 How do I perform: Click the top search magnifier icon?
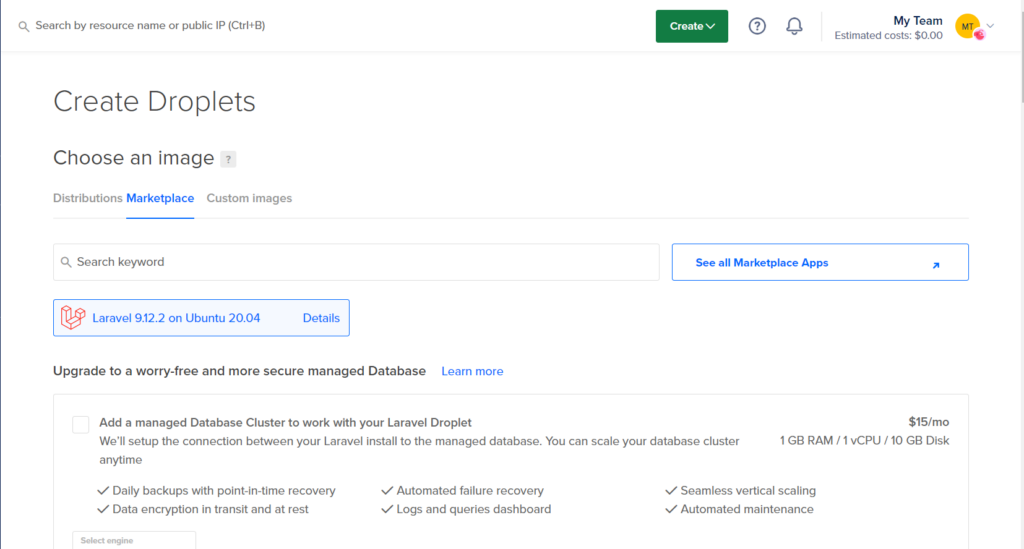24,26
